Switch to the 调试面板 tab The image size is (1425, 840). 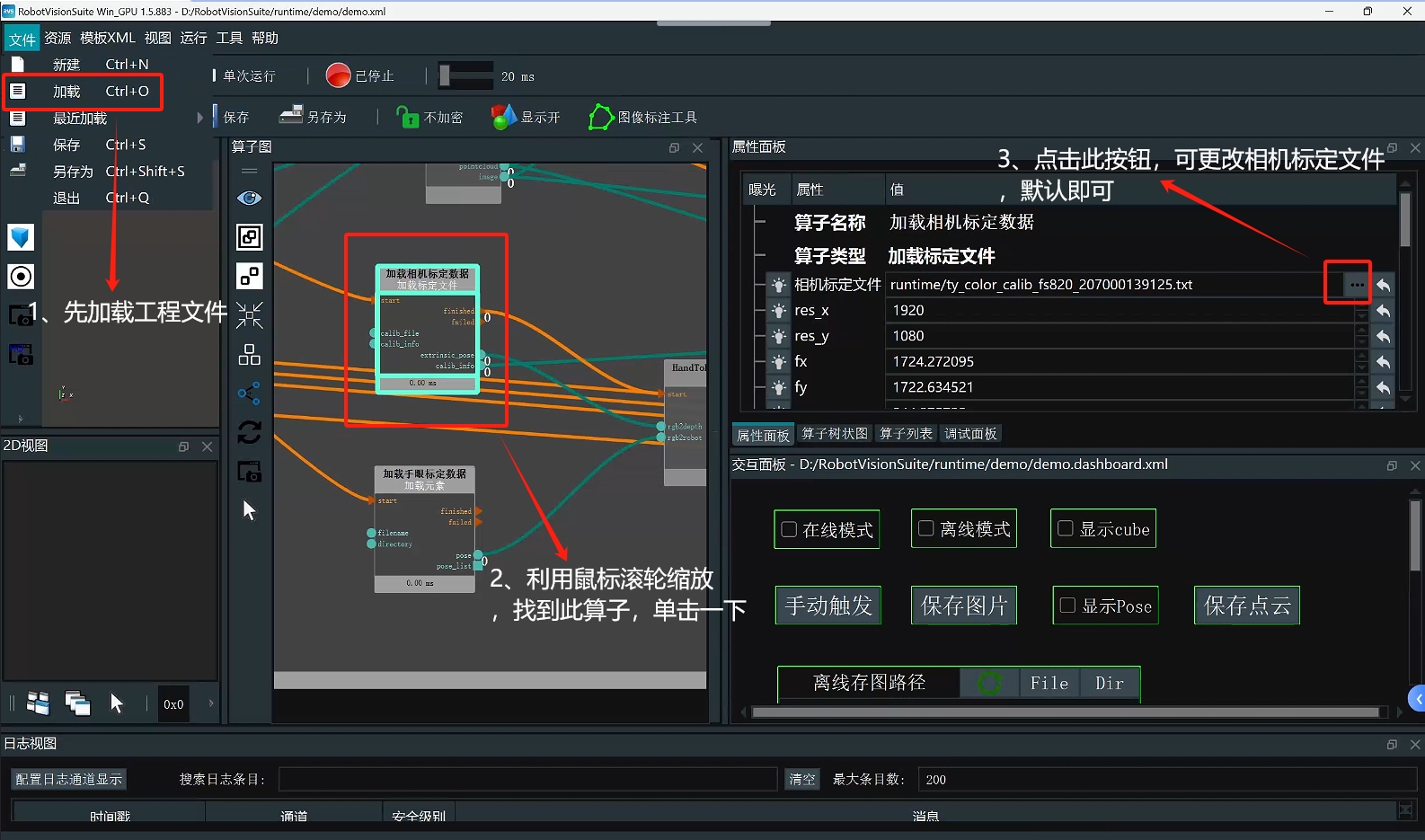970,434
